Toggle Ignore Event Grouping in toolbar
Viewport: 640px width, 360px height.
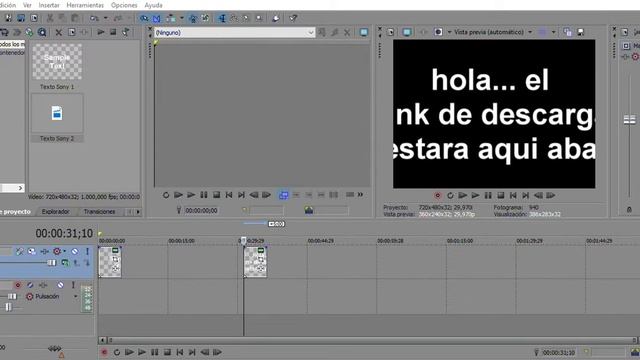pyautogui.click(x=205, y=18)
